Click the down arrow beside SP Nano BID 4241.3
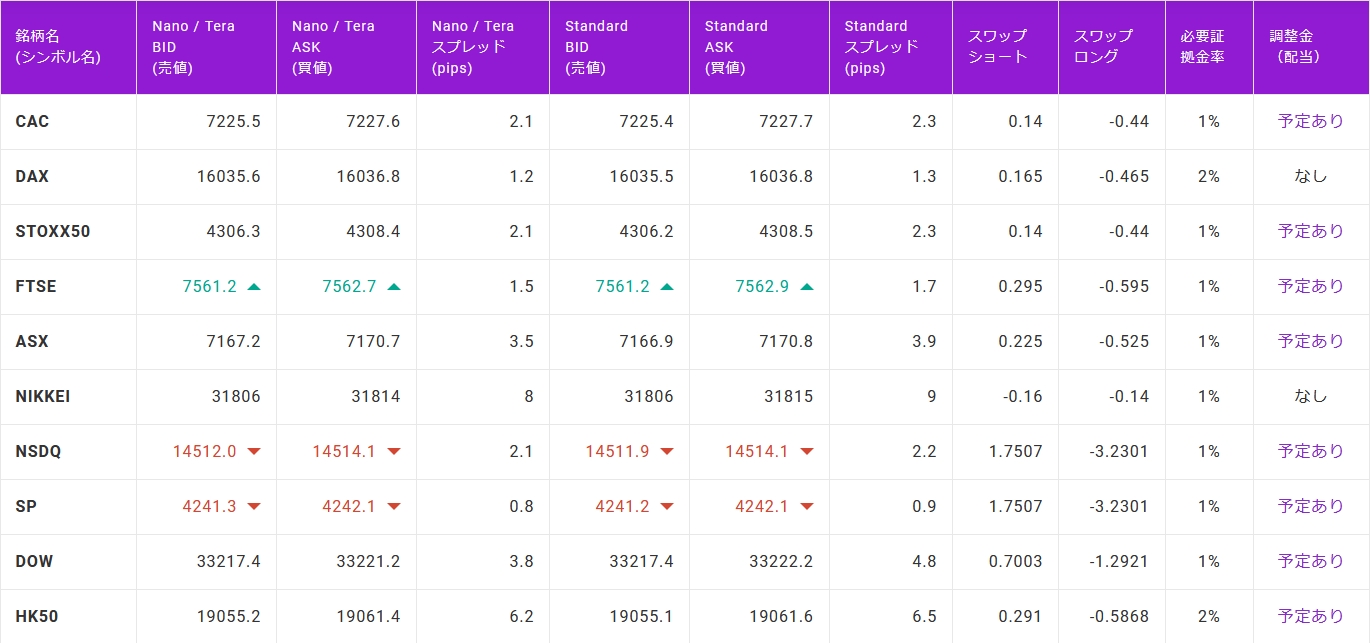1370x643 pixels. 254,507
